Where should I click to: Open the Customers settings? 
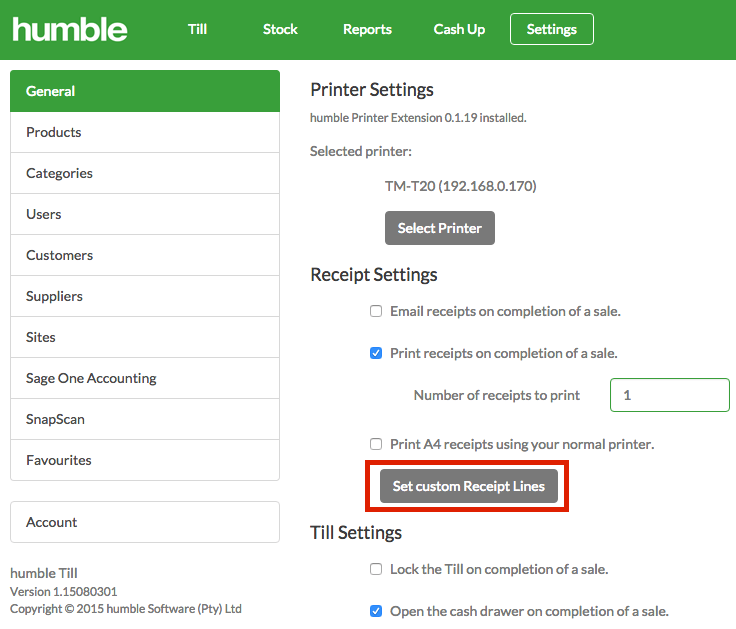[145, 255]
